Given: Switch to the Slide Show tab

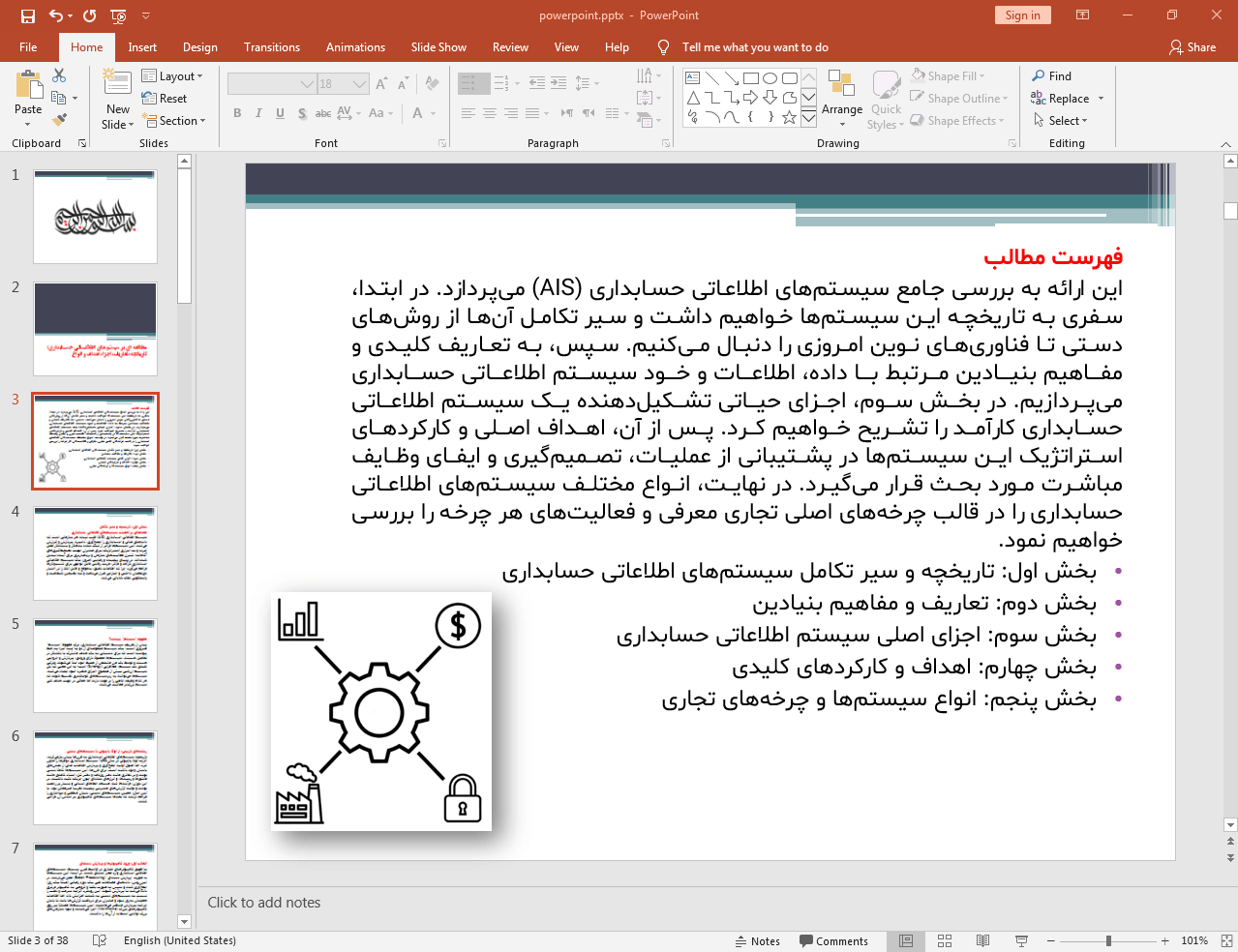Looking at the screenshot, I should tap(438, 46).
